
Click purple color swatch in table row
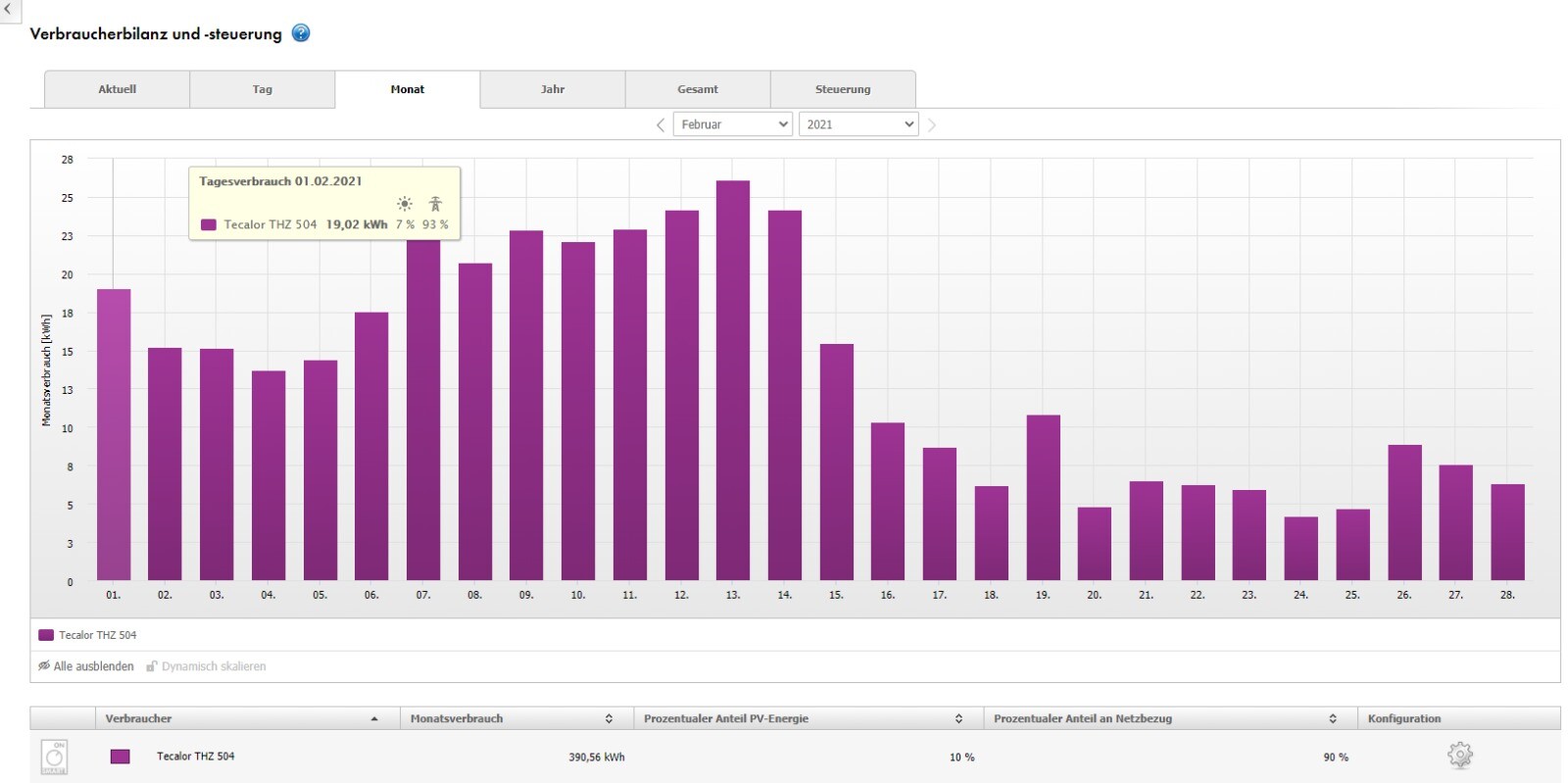121,757
